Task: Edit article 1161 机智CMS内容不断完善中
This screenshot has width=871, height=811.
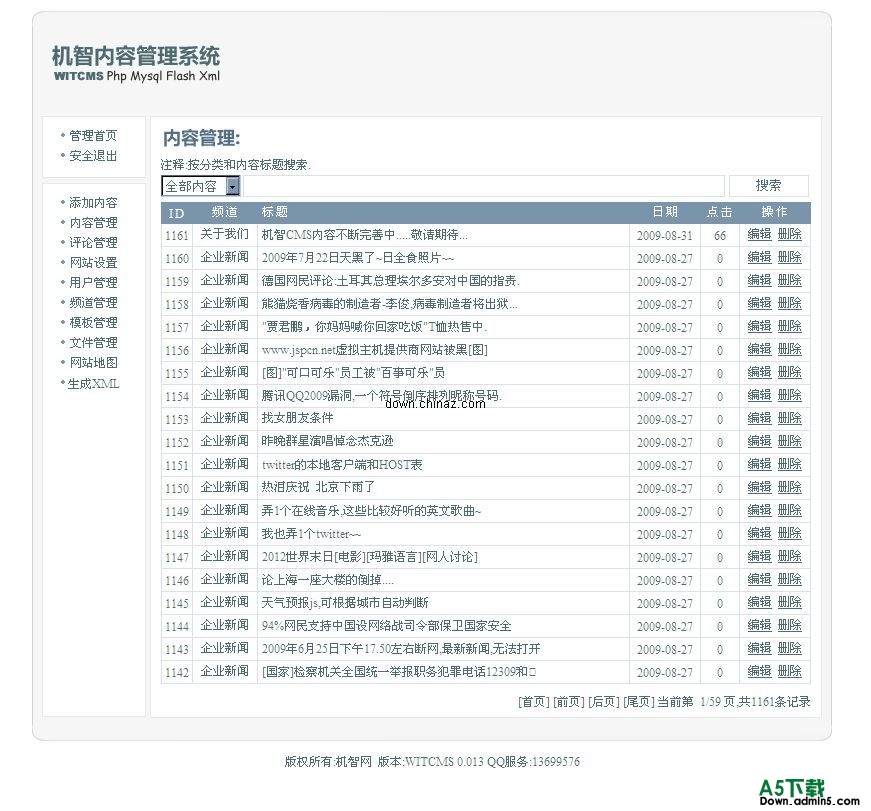Action: 760,235
